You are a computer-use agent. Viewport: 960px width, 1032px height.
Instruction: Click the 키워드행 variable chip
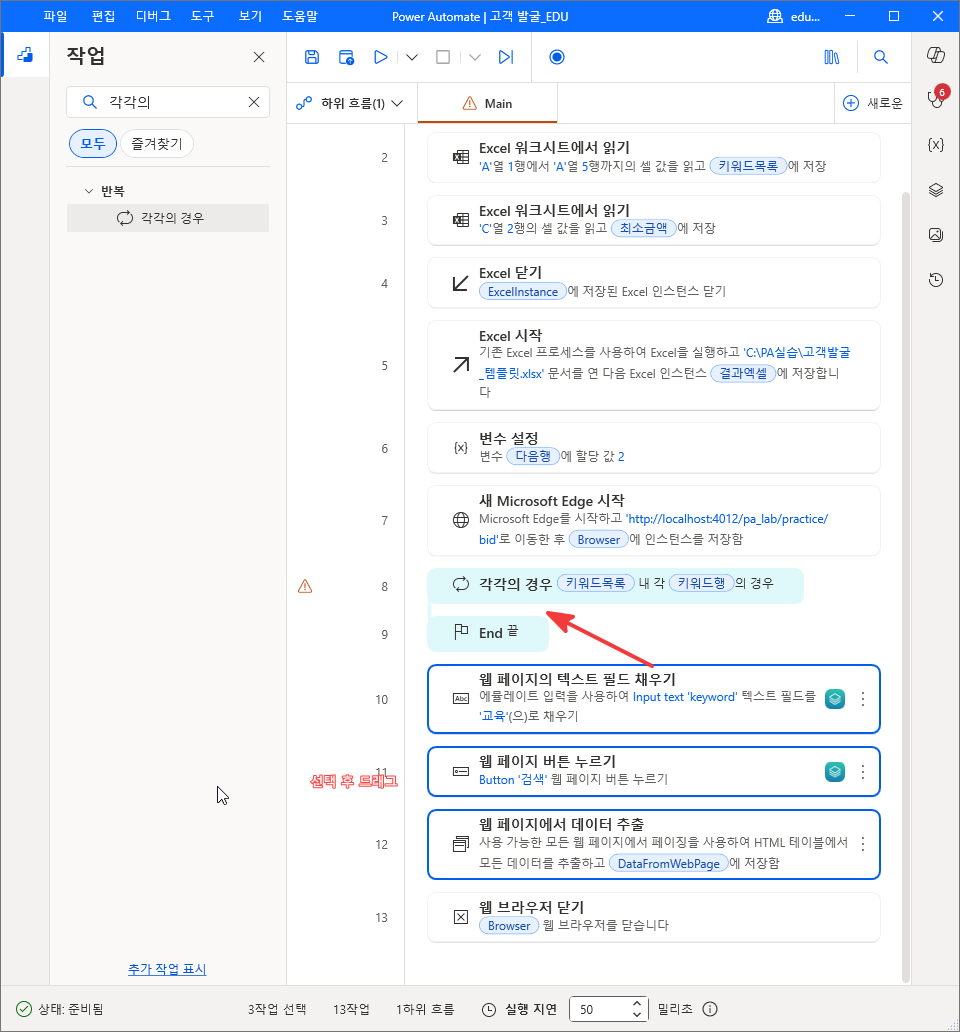point(701,583)
